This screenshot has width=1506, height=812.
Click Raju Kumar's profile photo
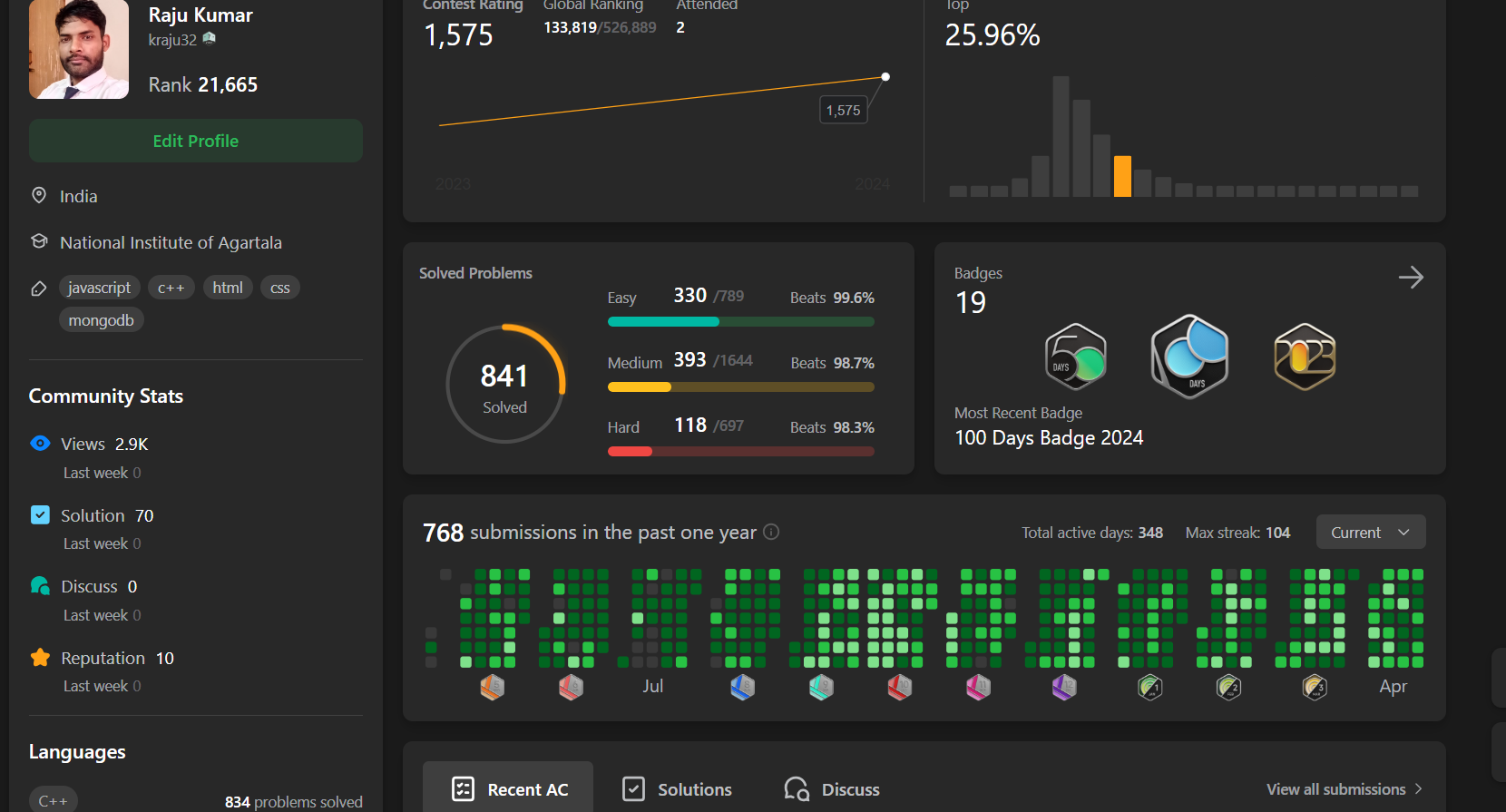pos(79,49)
